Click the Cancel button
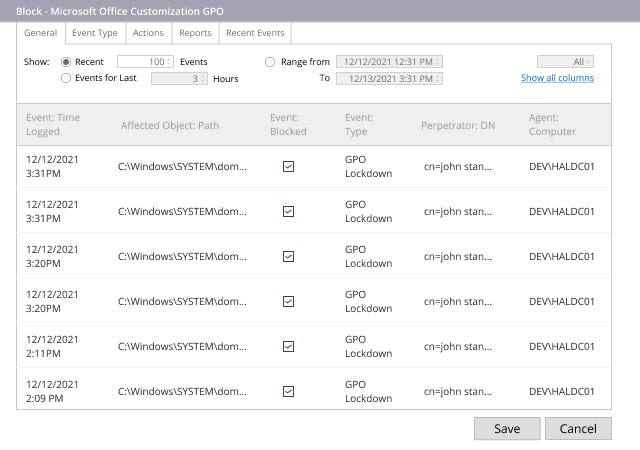The height and width of the screenshot is (450, 640). click(578, 429)
